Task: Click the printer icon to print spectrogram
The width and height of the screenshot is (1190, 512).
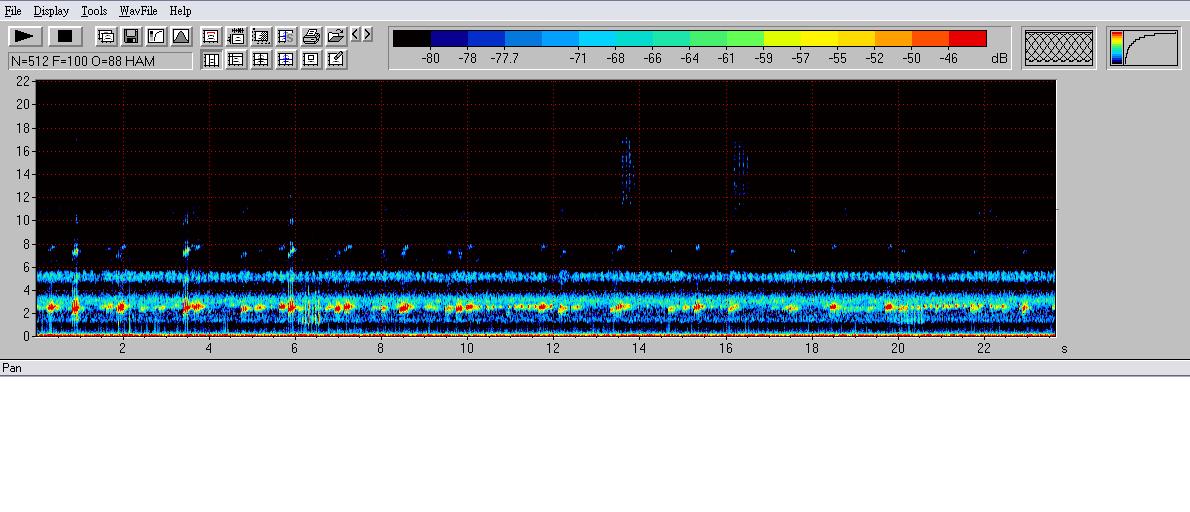Action: pos(311,36)
